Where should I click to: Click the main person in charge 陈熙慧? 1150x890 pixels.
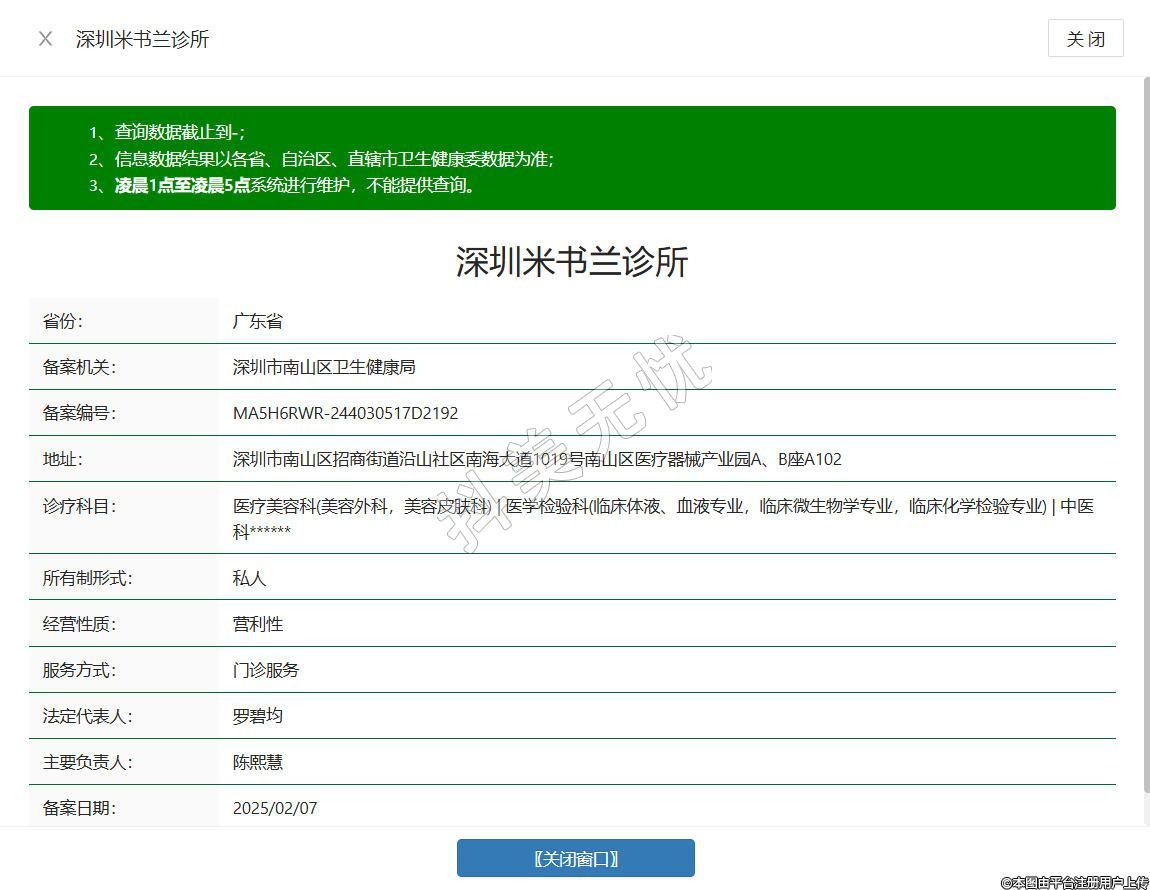258,762
